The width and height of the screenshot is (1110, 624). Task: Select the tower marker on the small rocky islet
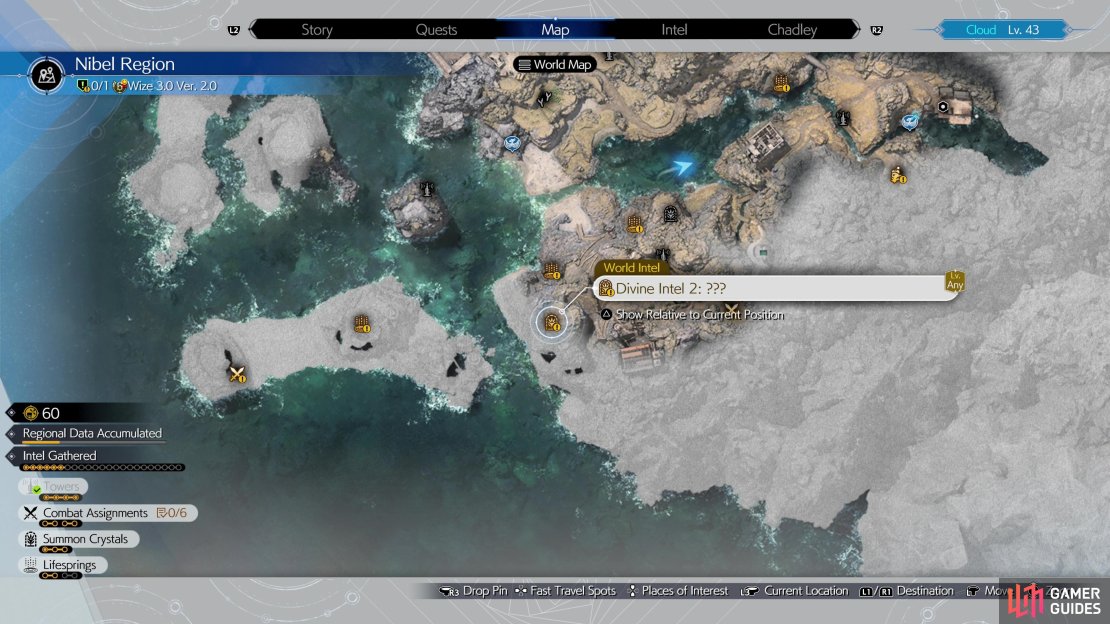click(427, 189)
